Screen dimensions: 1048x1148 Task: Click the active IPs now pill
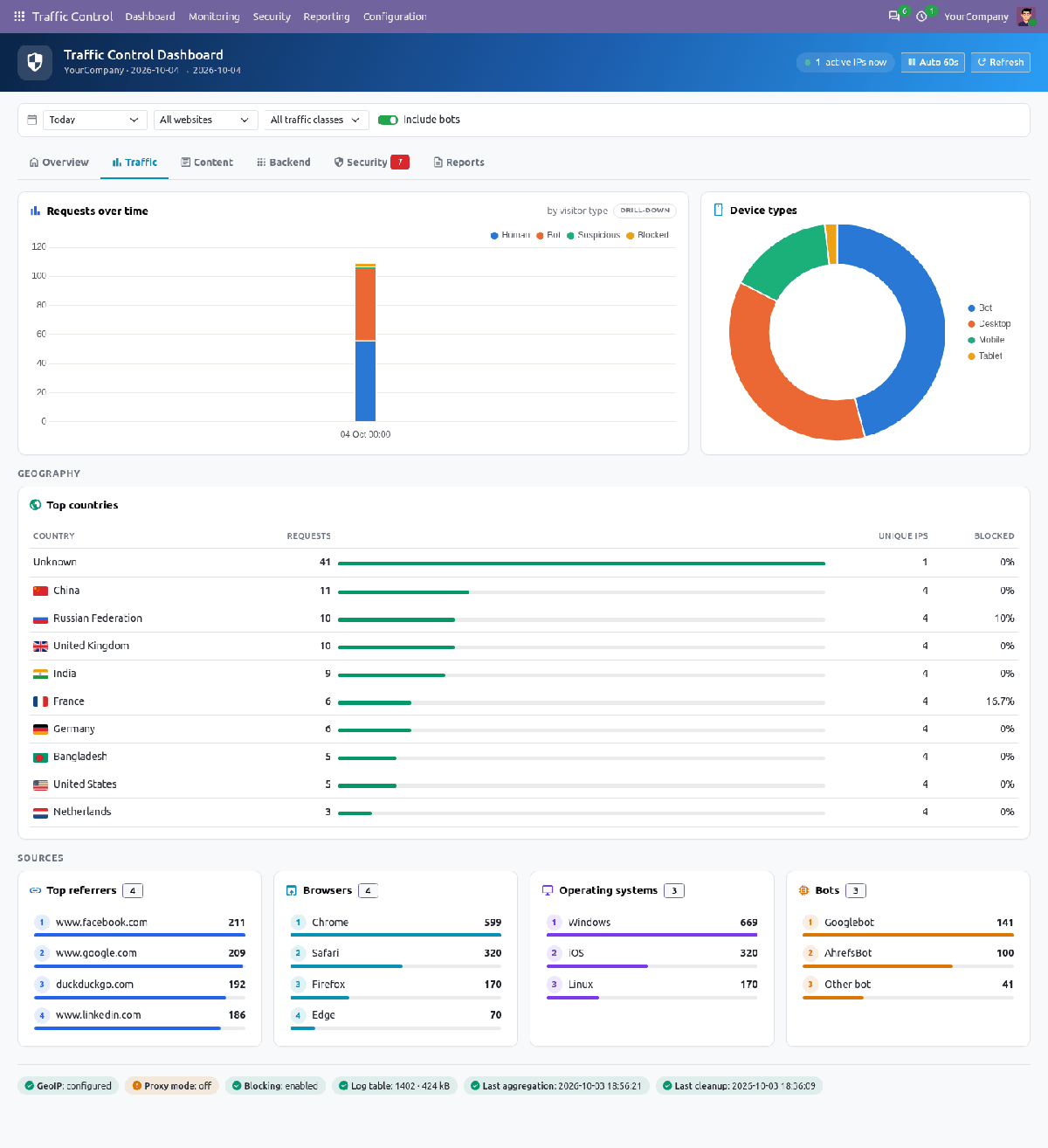pos(846,62)
